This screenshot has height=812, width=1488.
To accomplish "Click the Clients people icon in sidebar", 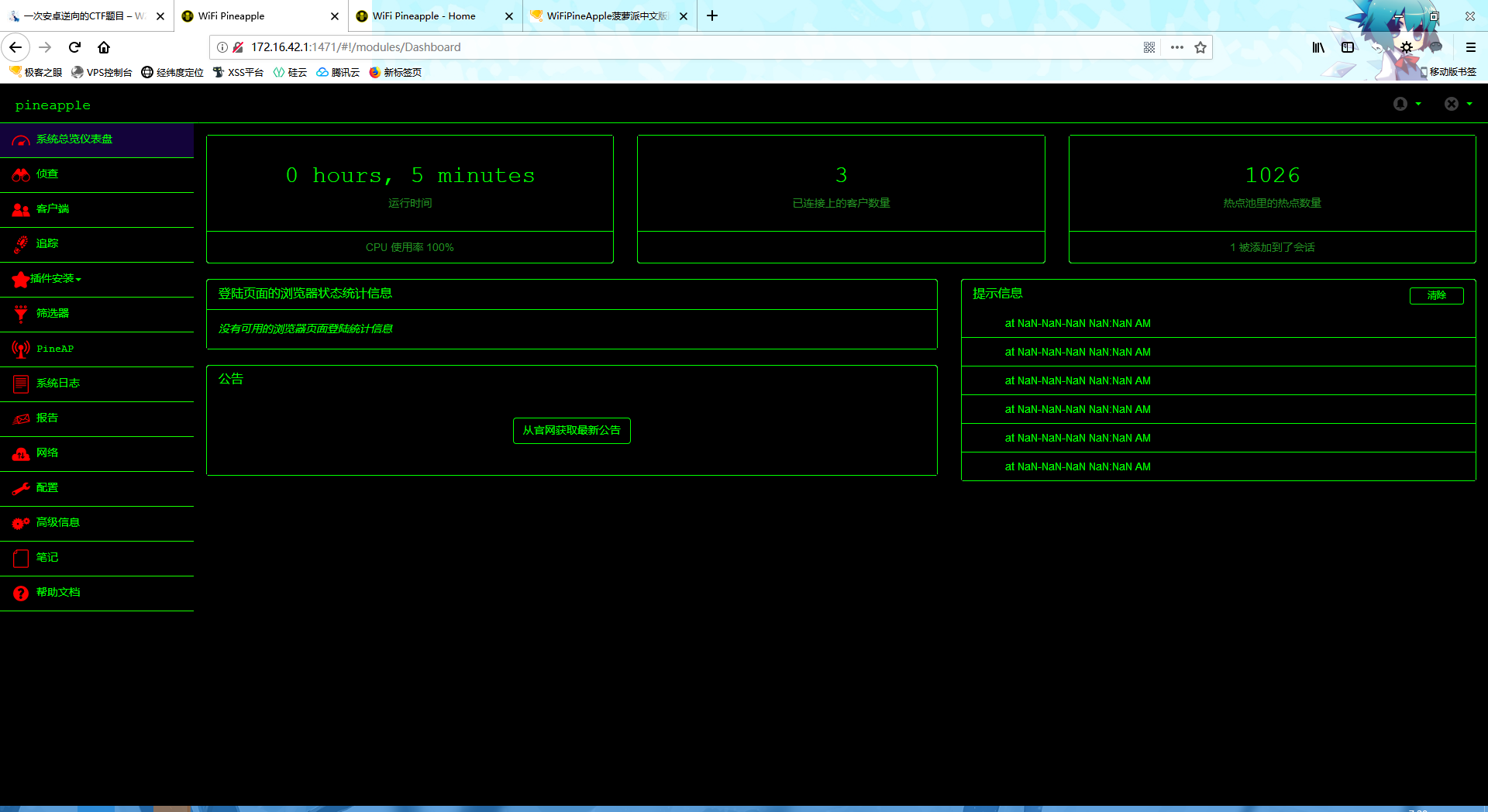I will pyautogui.click(x=21, y=210).
